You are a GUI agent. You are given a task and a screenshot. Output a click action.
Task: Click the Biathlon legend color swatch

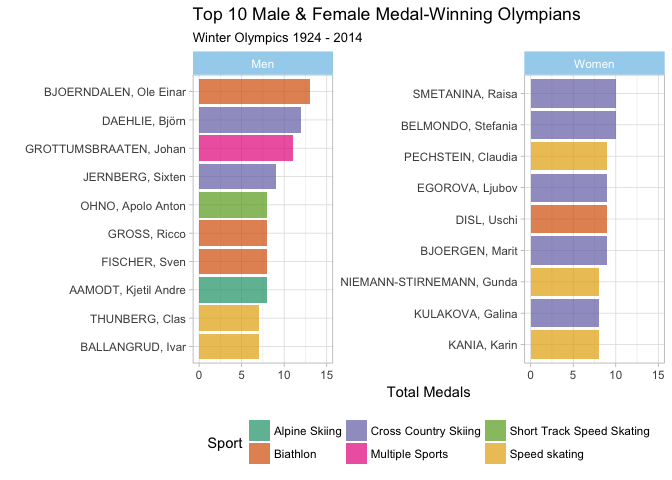259,453
